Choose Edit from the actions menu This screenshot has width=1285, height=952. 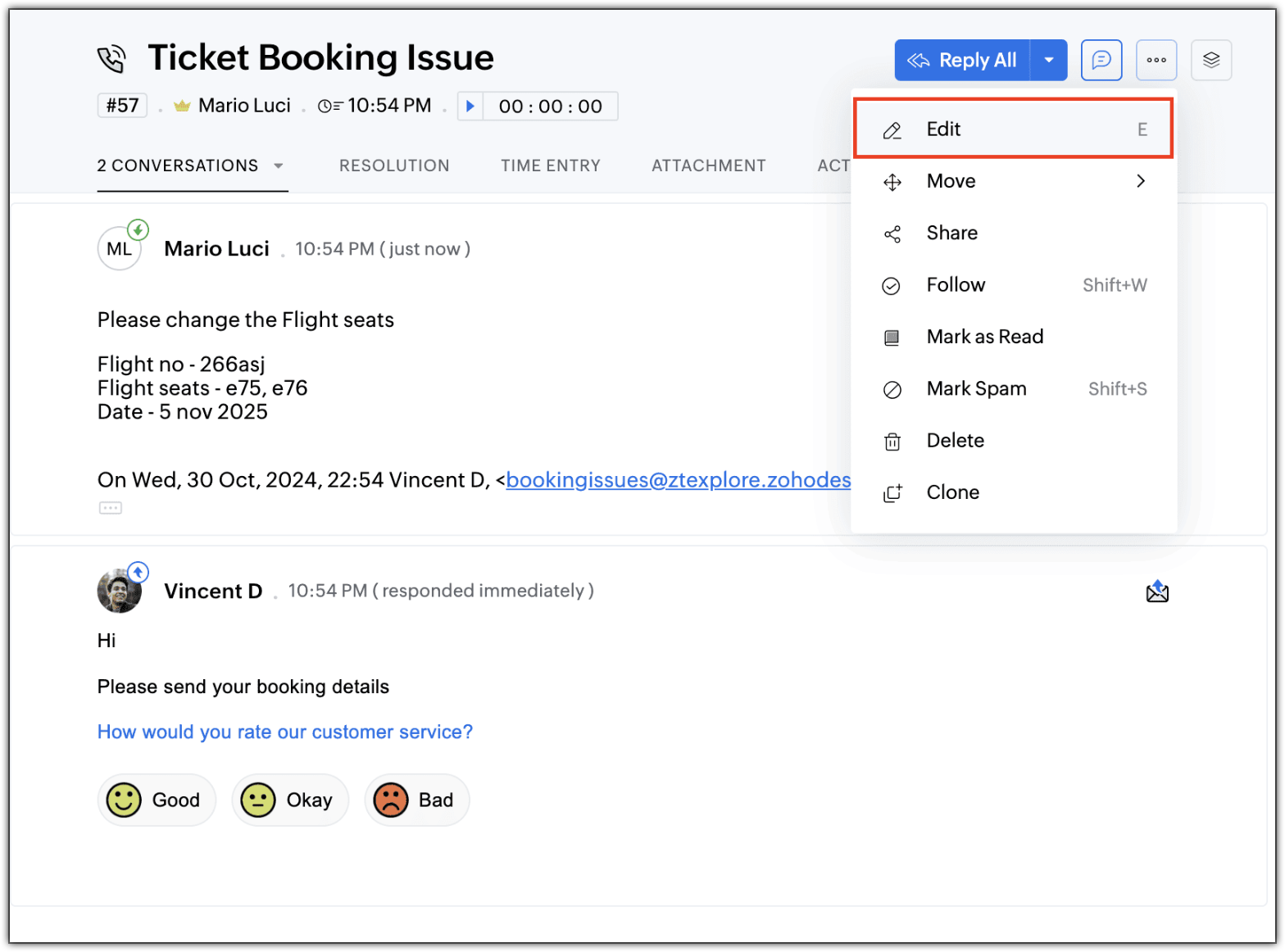[x=1013, y=129]
